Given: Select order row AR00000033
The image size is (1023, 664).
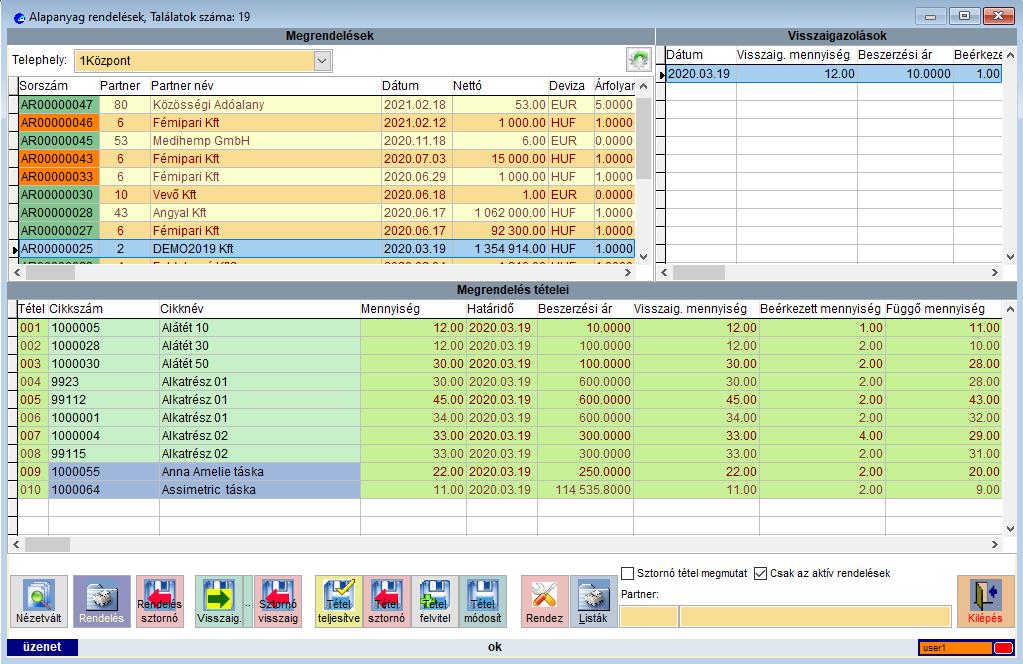Looking at the screenshot, I should click(326, 177).
